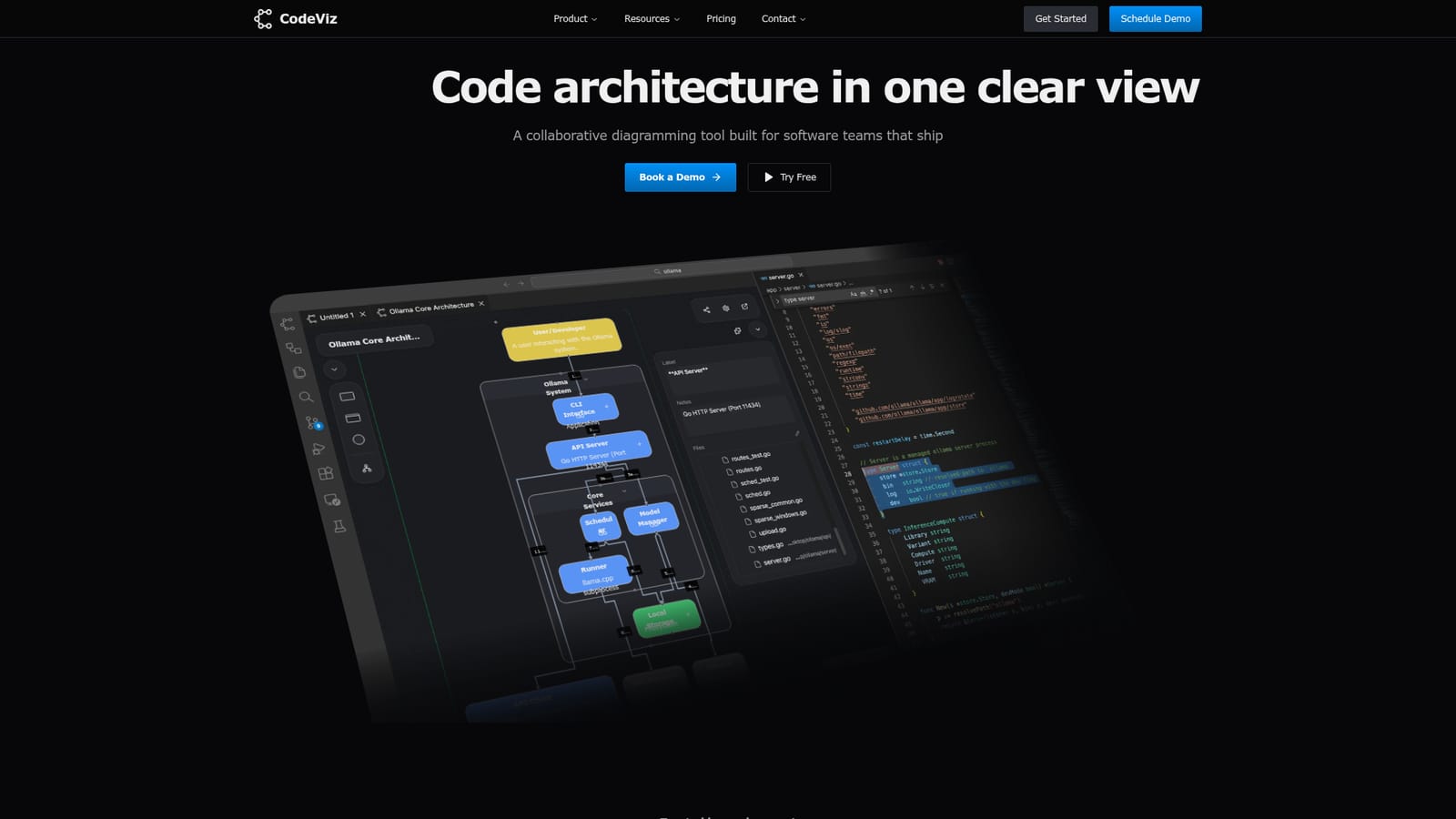1456x819 pixels.
Task: Click the forward arrow in the app title bar
Action: click(x=521, y=284)
